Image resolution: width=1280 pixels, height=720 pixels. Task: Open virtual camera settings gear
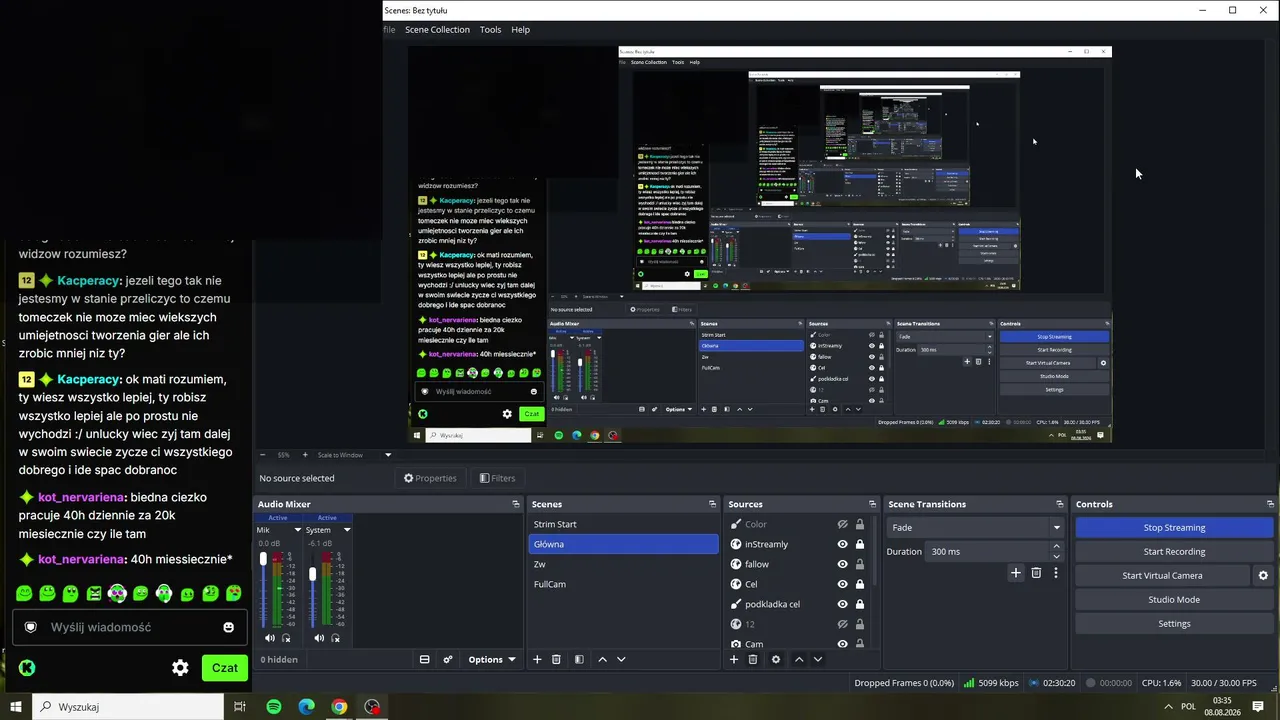[x=1263, y=576]
